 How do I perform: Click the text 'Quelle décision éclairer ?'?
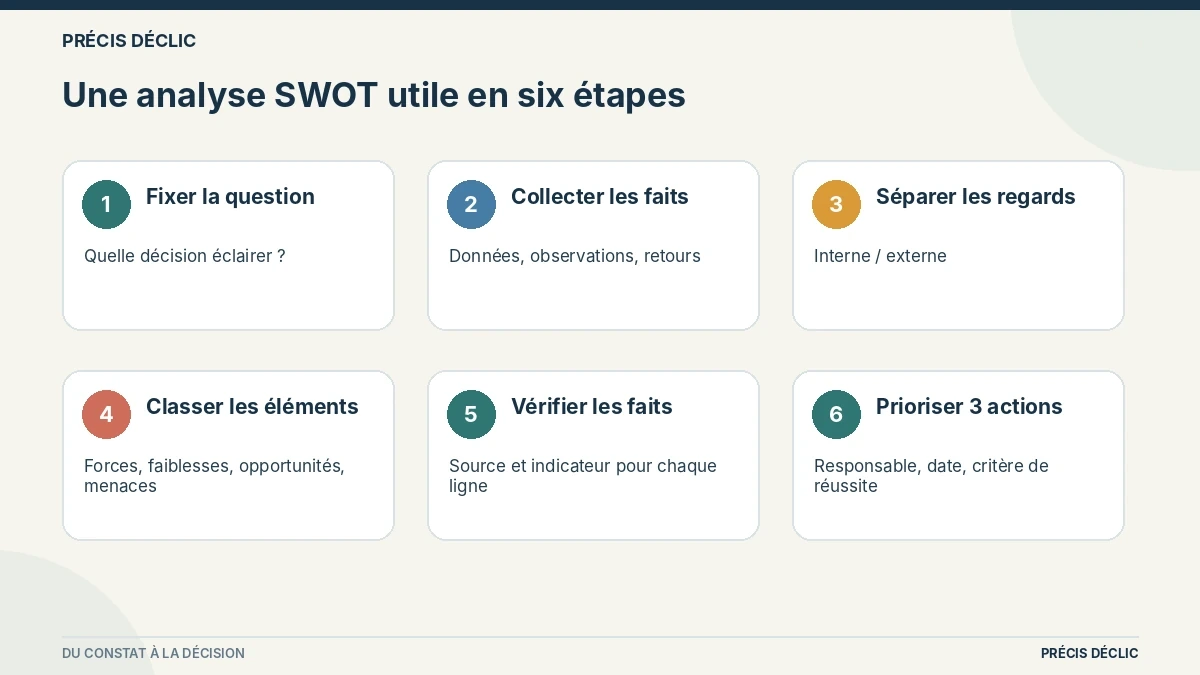tap(185, 256)
